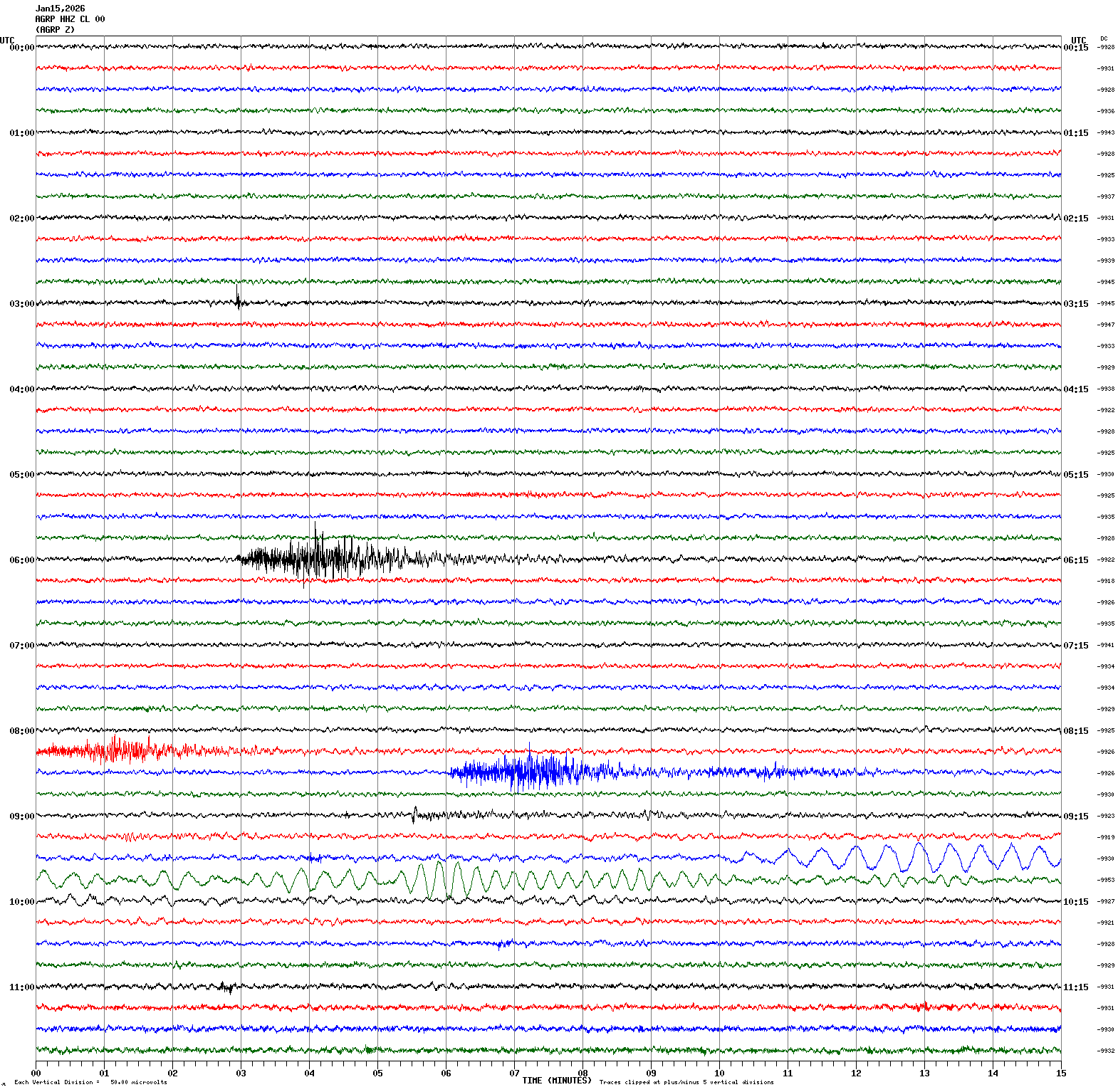Click the Jan15,2026 date header
Viewport: 1118px width, 1092px height.
tap(60, 9)
